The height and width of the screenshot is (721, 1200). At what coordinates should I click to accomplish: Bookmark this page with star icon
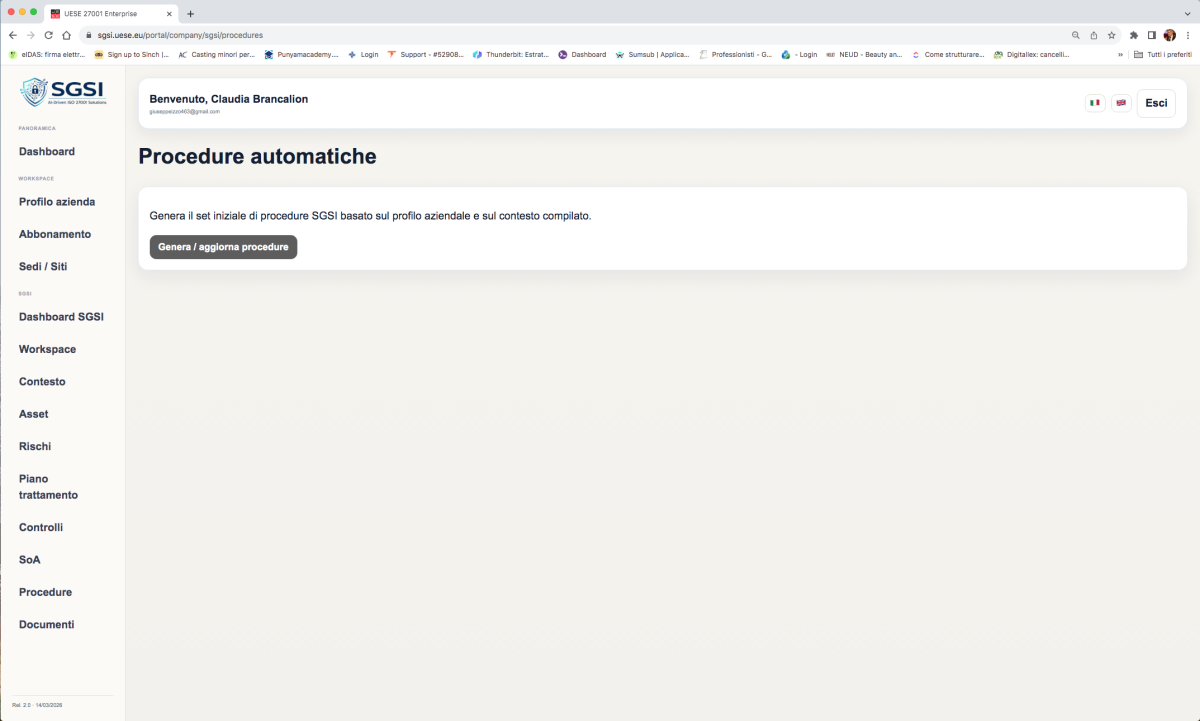click(1111, 35)
